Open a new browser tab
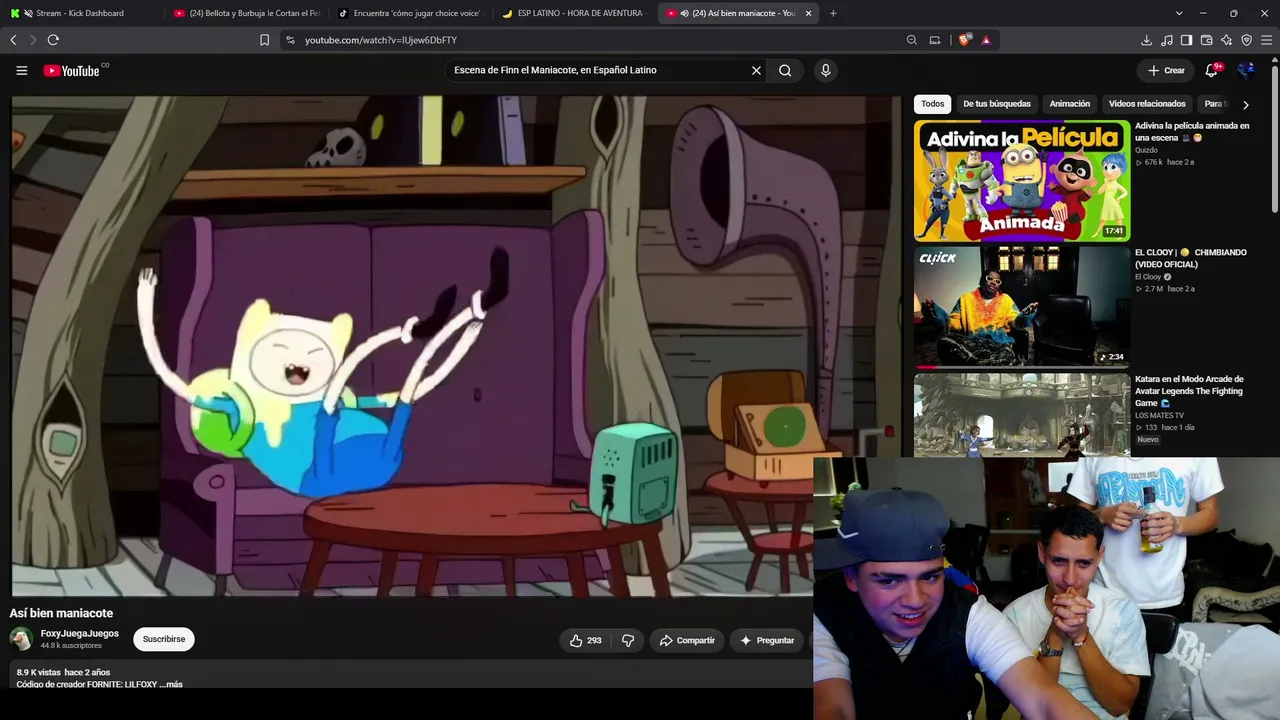 833,13
